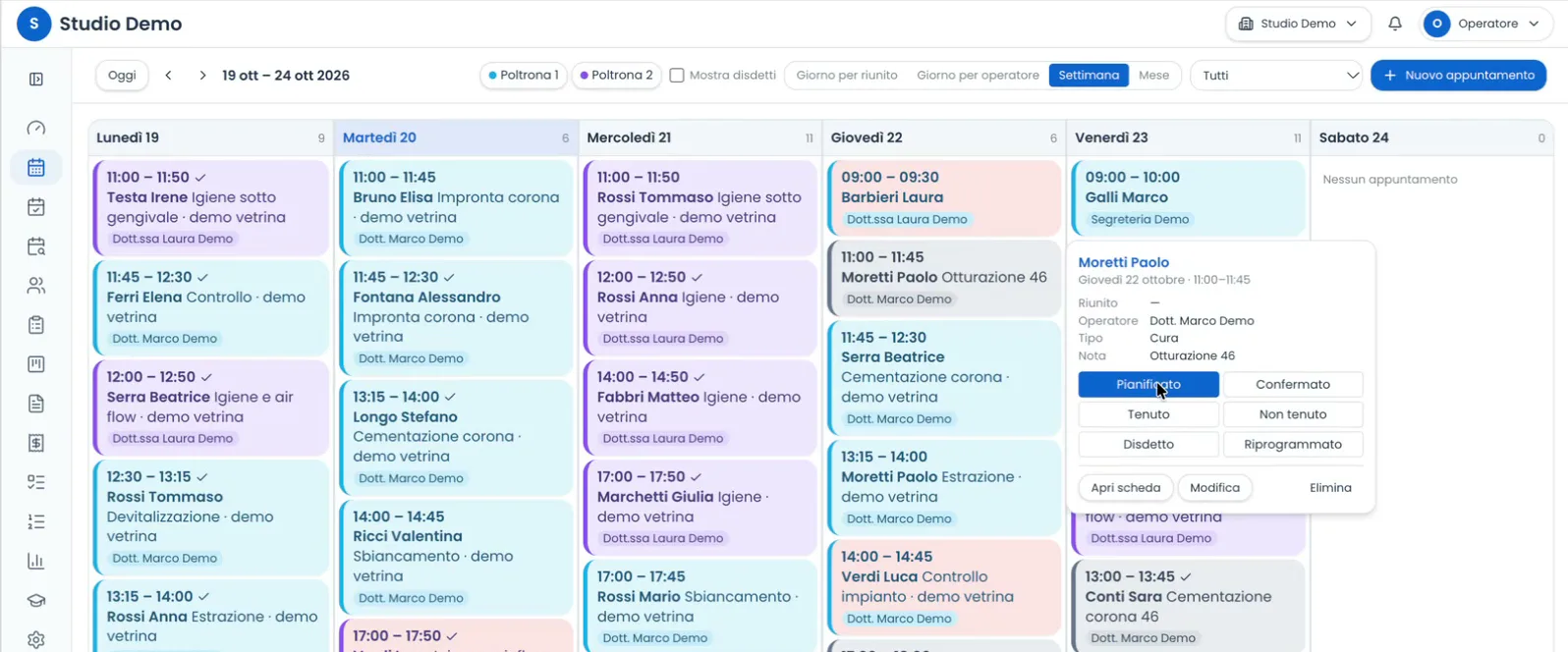Create a Nuovo appuntamento

1458,76
